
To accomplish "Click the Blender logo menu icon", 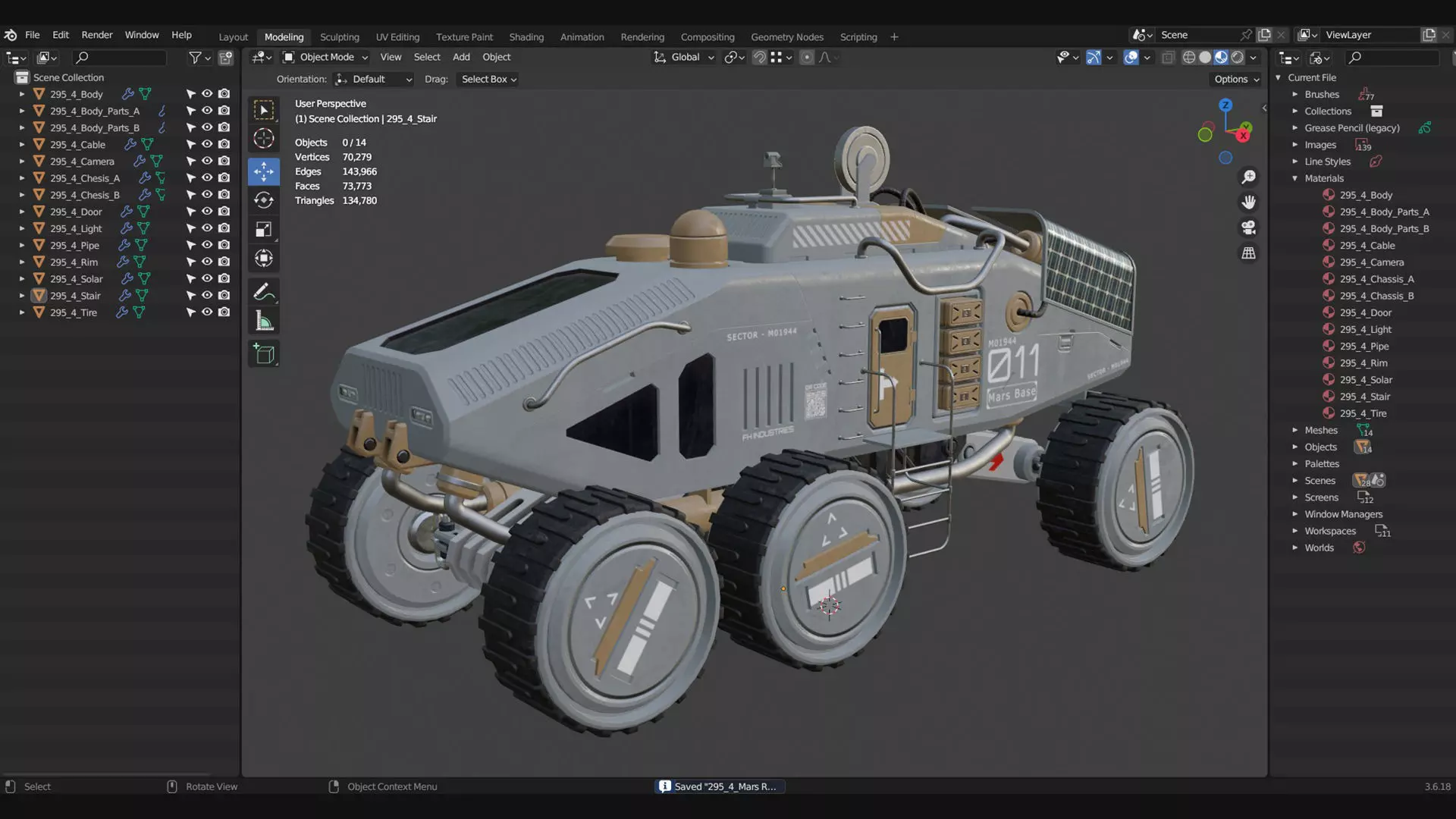I will pos(11,35).
